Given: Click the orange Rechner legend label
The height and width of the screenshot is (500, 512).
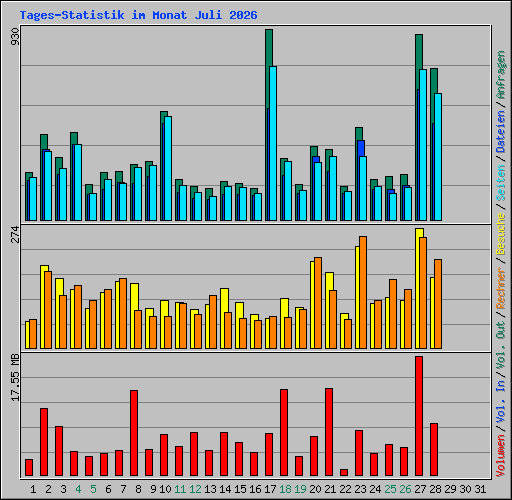Looking at the screenshot, I should (501, 288).
